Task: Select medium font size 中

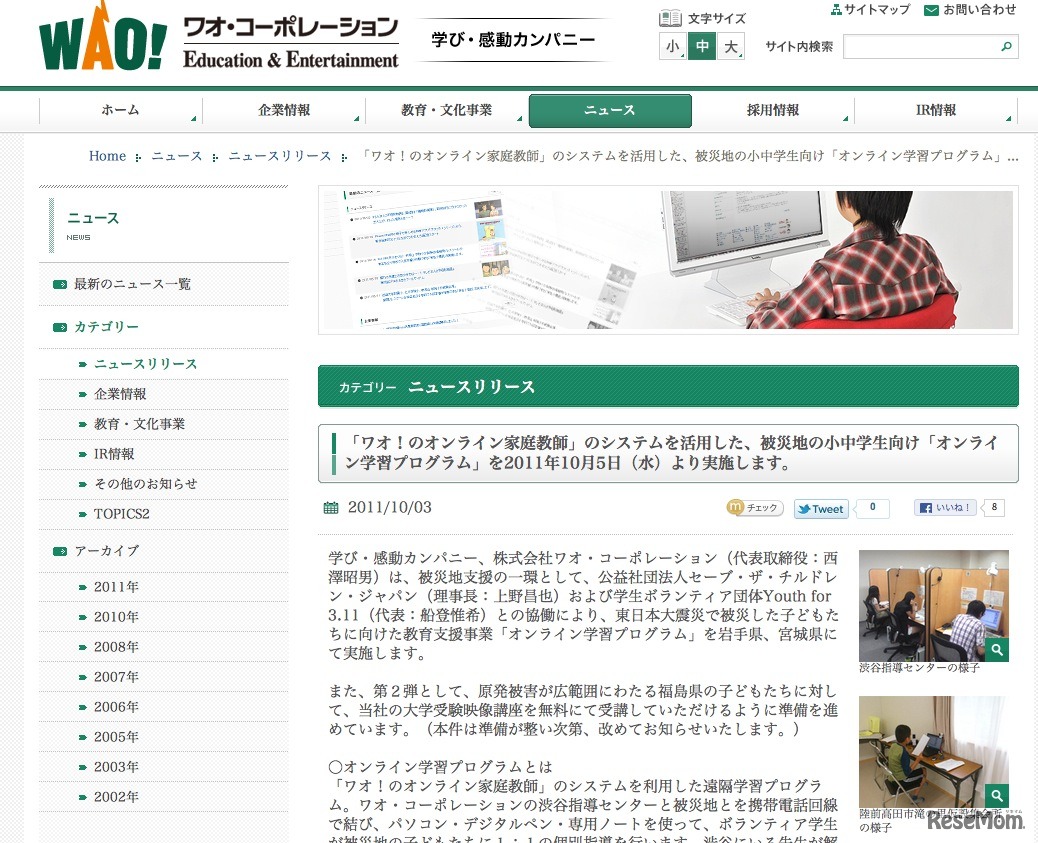Action: pos(702,46)
